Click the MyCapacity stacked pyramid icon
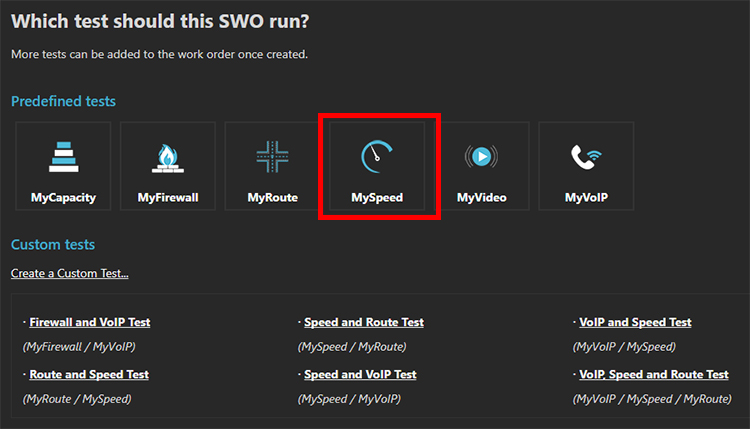The width and height of the screenshot is (750, 429). pyautogui.click(x=63, y=156)
